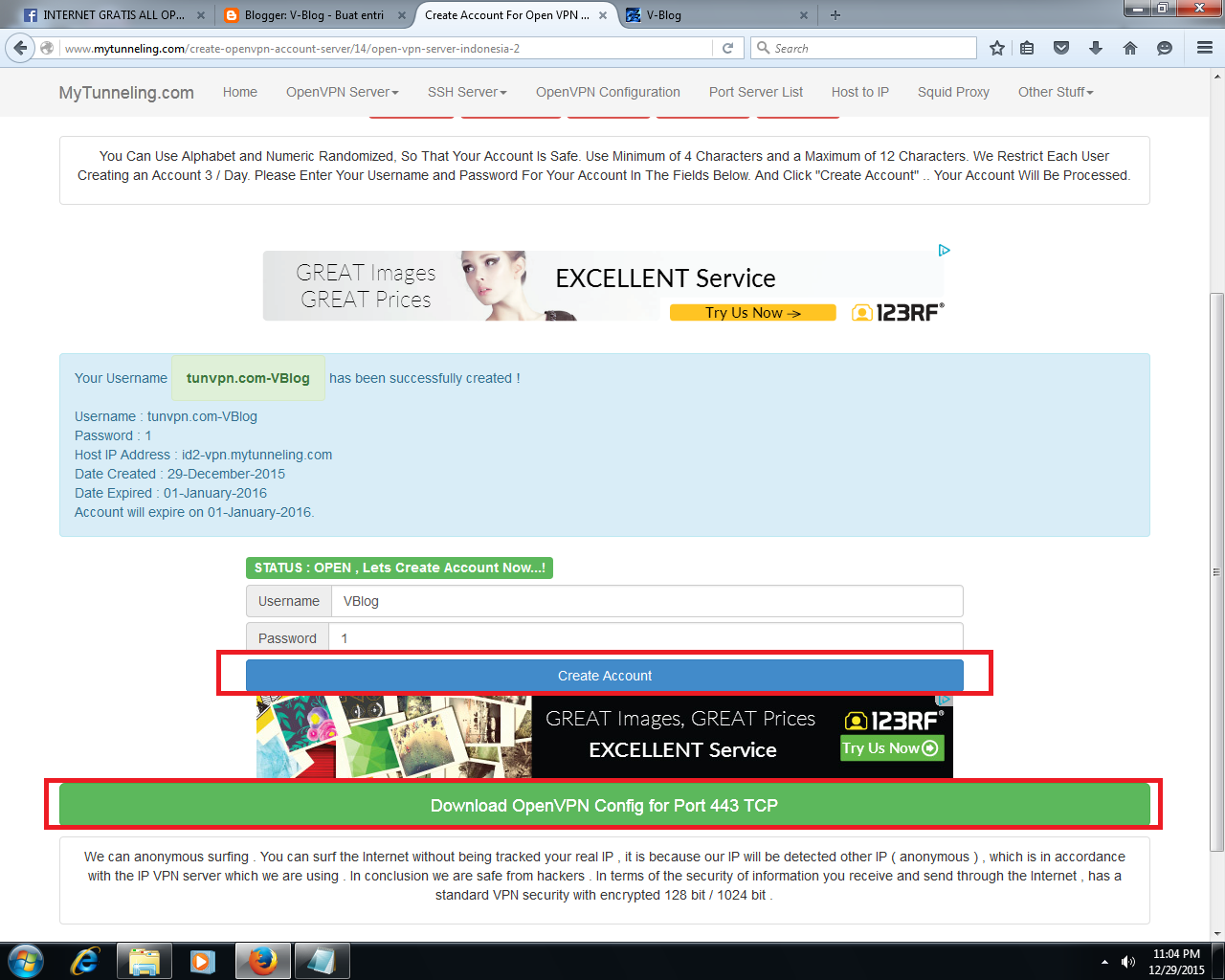Expand the Other Stuff dropdown

[x=1056, y=92]
